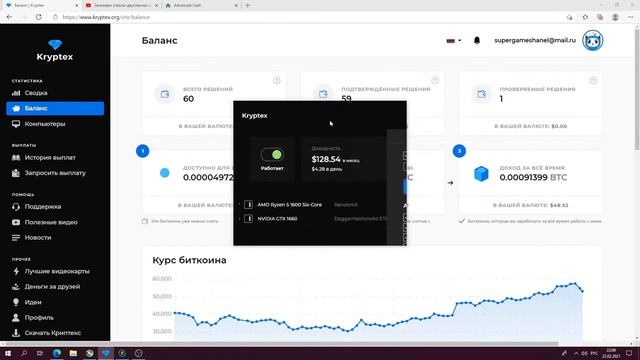The height and width of the screenshot is (360, 640).
Task: Open История выплат in sidebar
Action: [x=50, y=158]
